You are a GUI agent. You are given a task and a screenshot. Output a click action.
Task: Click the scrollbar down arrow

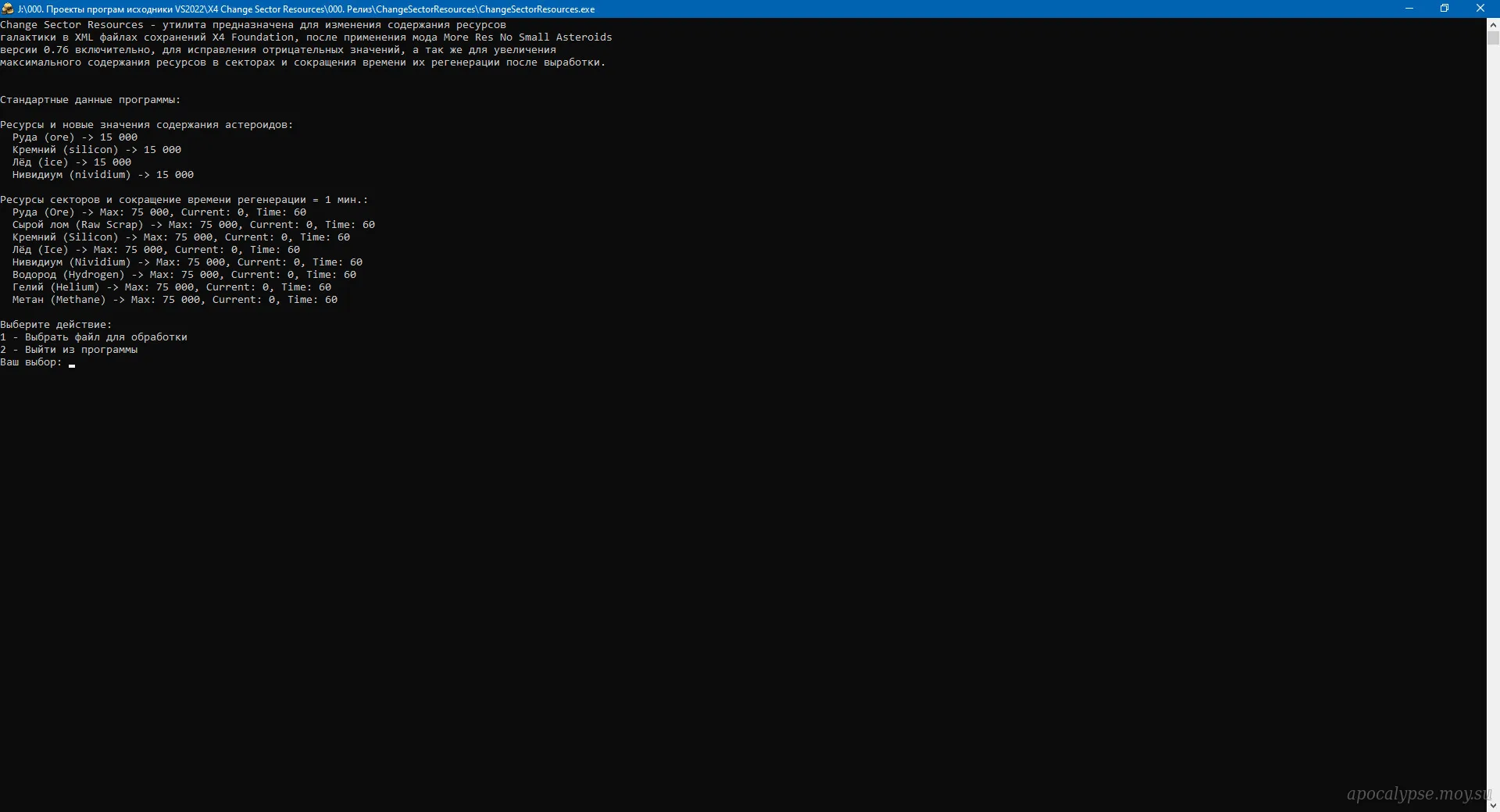click(1493, 805)
